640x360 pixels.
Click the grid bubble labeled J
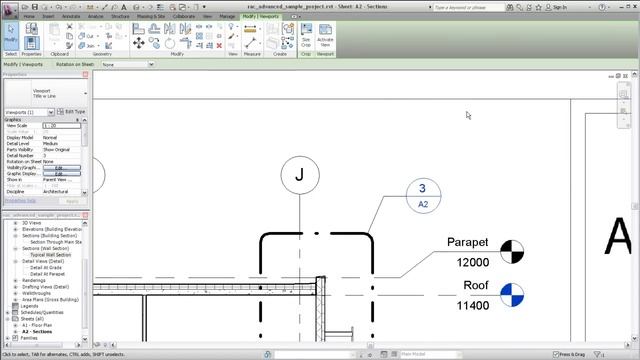tap(300, 175)
